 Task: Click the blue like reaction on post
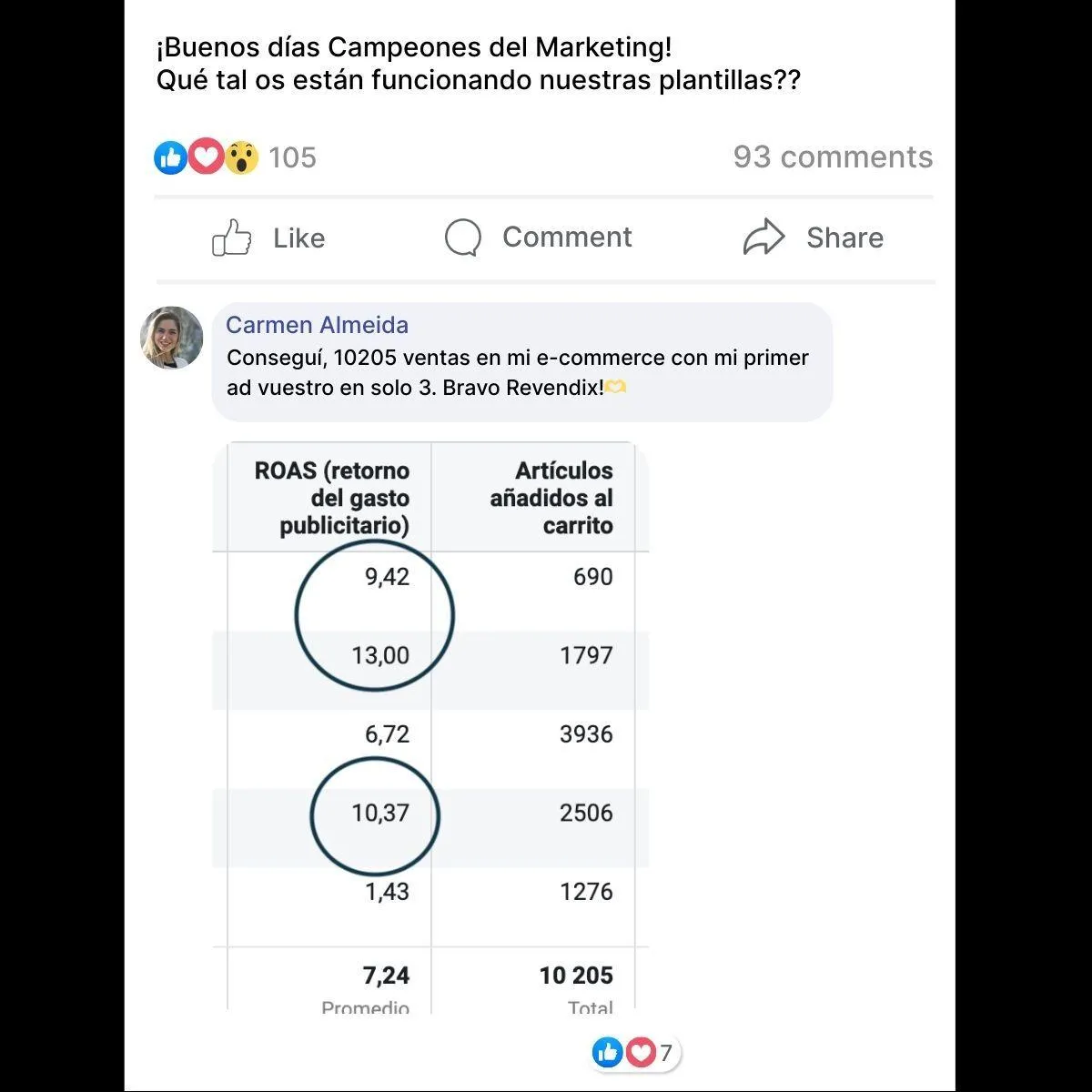click(x=171, y=157)
